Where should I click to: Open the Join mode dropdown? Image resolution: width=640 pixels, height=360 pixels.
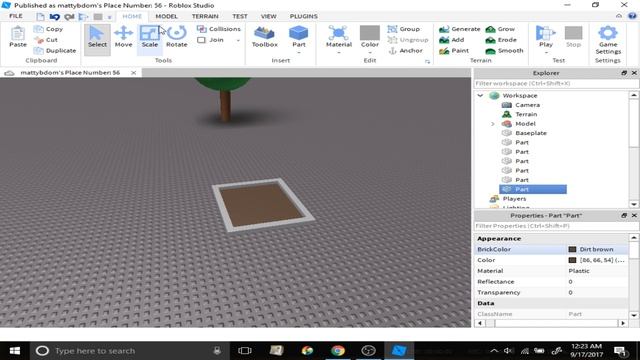click(x=238, y=40)
